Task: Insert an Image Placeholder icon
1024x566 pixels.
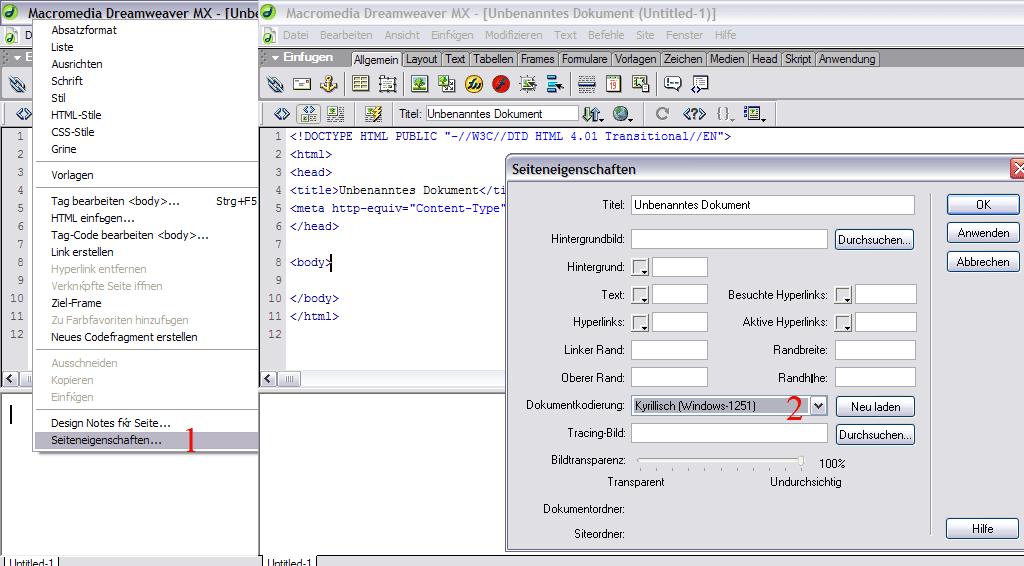Action: pos(447,84)
